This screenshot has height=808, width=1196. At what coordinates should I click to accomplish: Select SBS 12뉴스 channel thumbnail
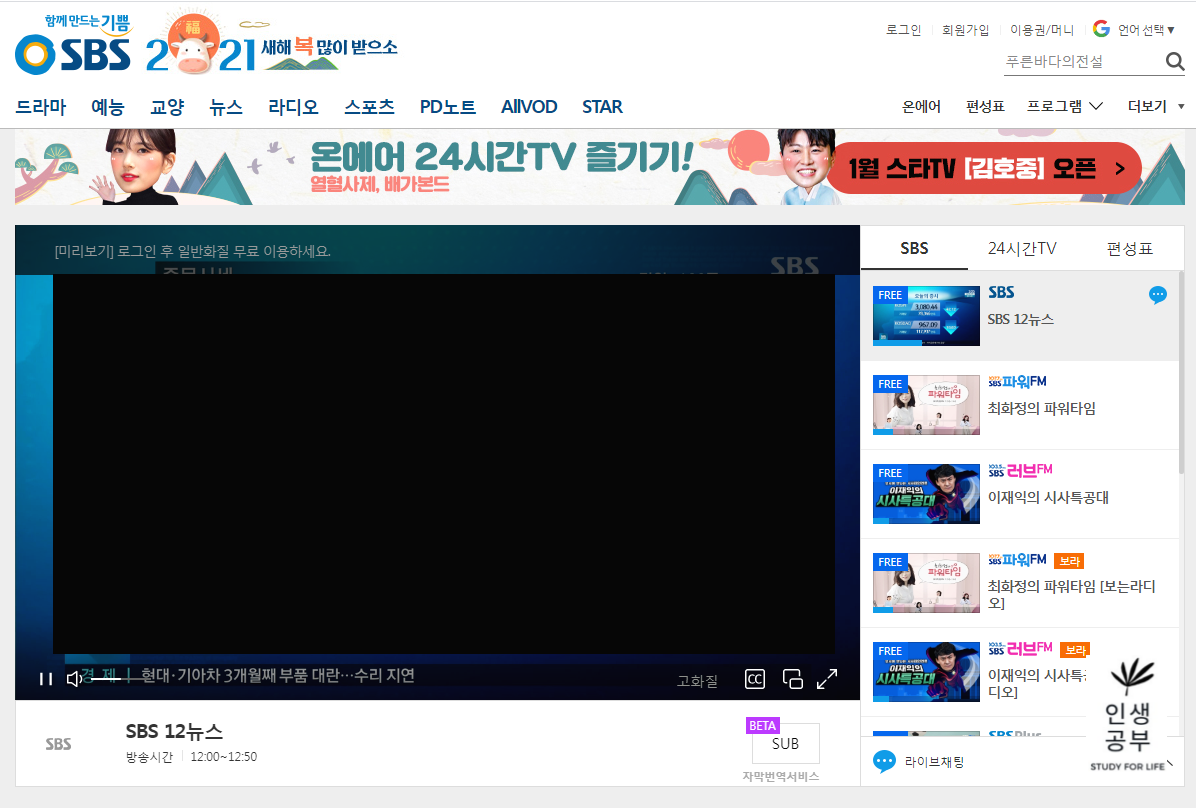(x=926, y=316)
